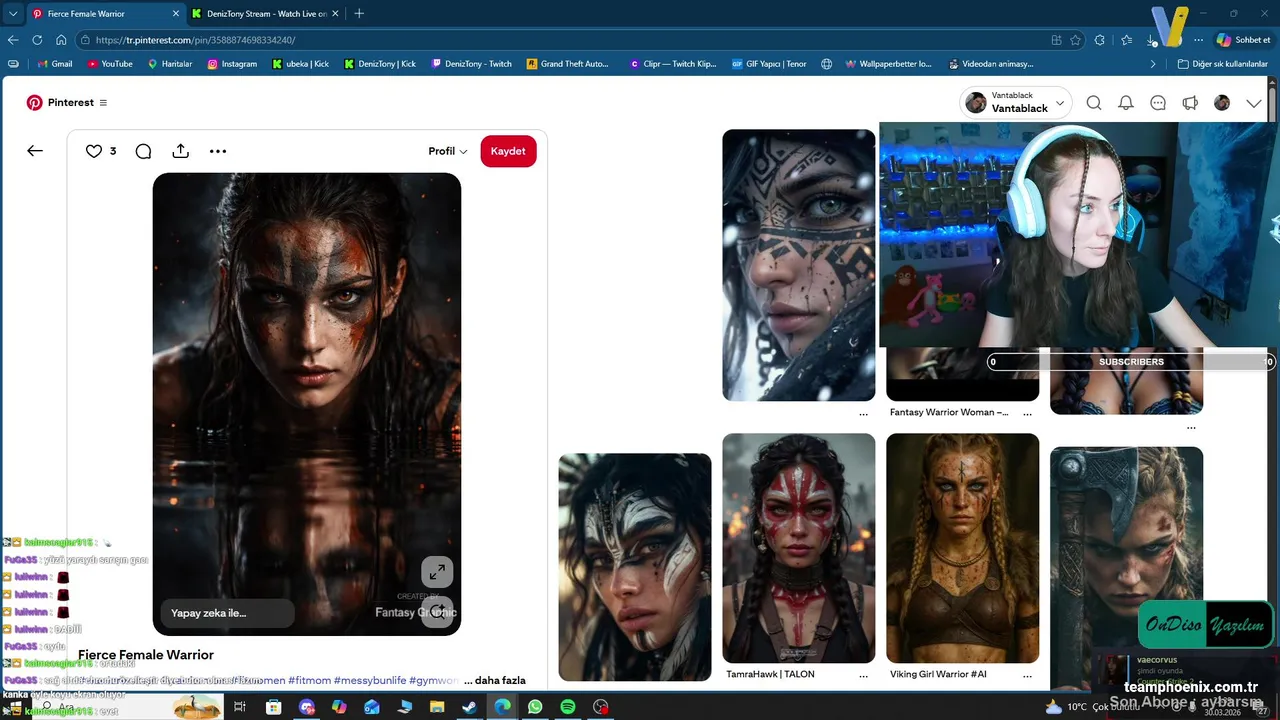Click the #messybunlife hashtag link

pos(370,680)
